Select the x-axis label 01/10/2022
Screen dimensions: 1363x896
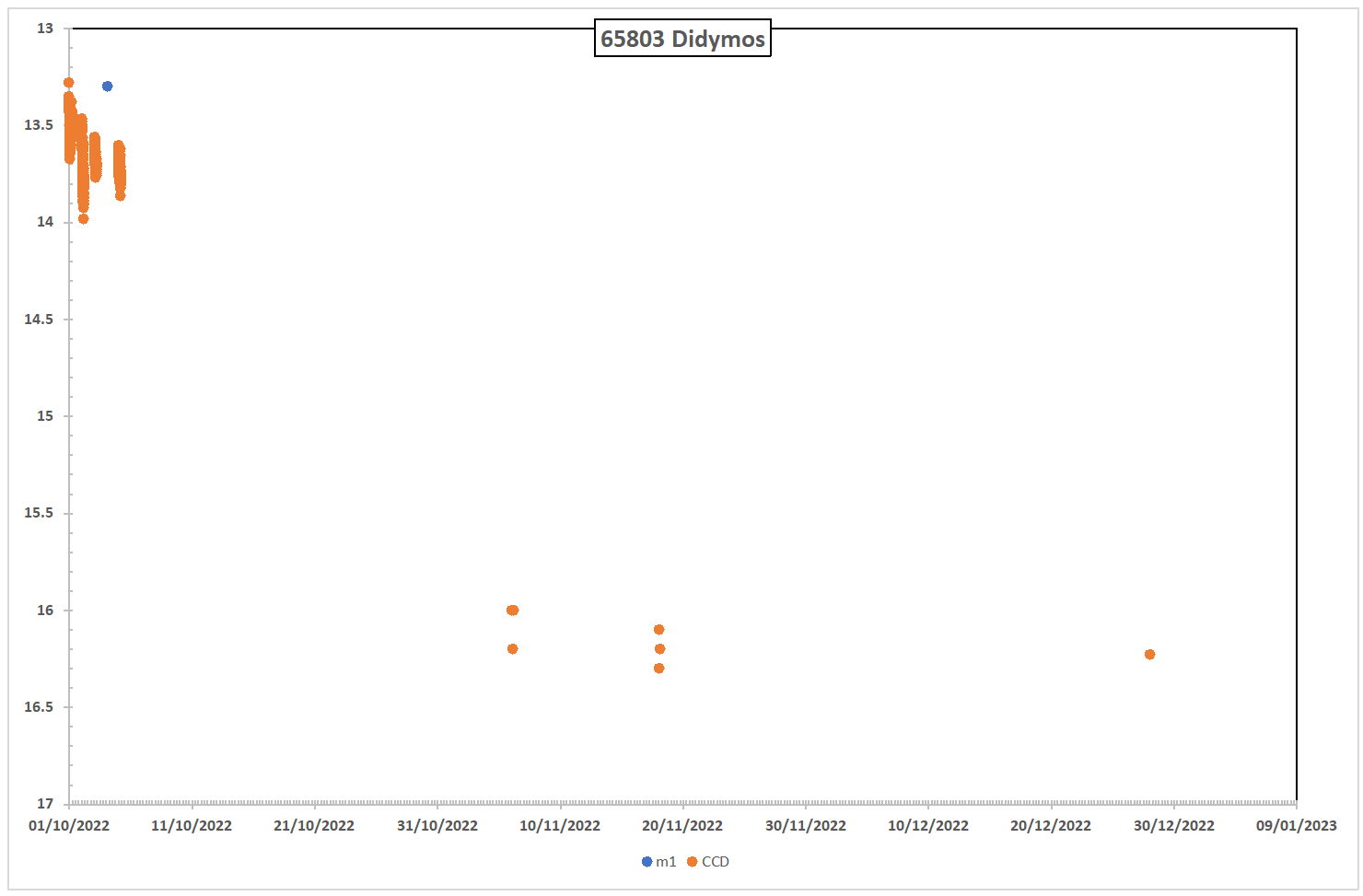[69, 826]
